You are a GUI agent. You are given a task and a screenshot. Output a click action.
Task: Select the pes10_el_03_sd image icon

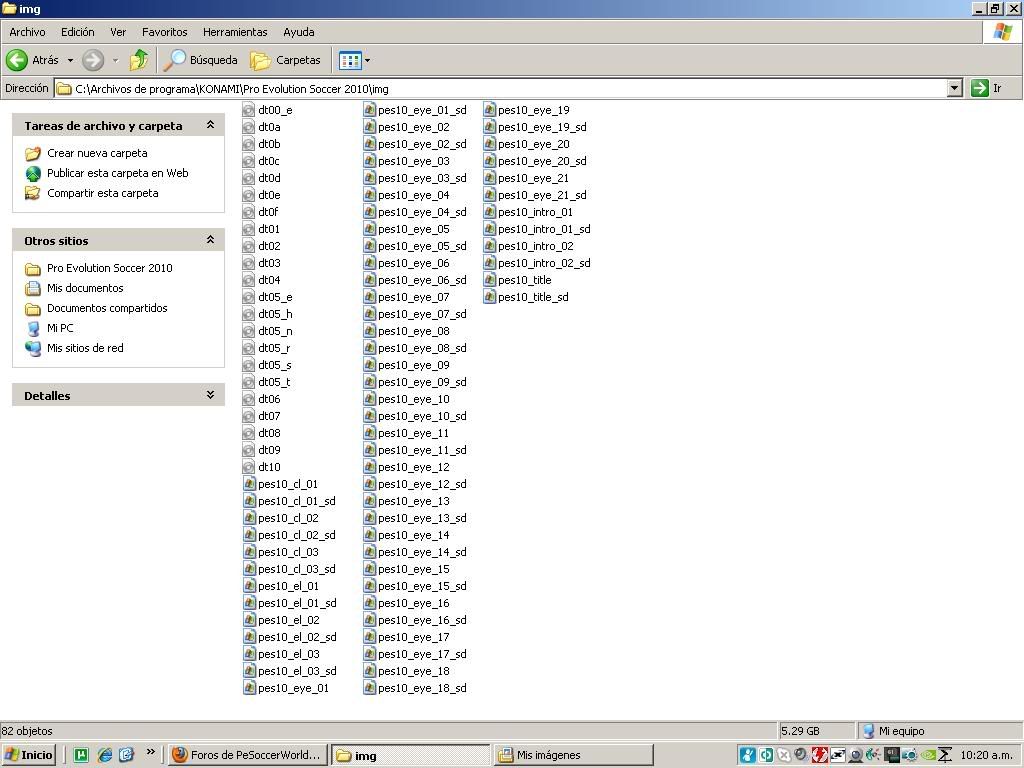click(249, 671)
